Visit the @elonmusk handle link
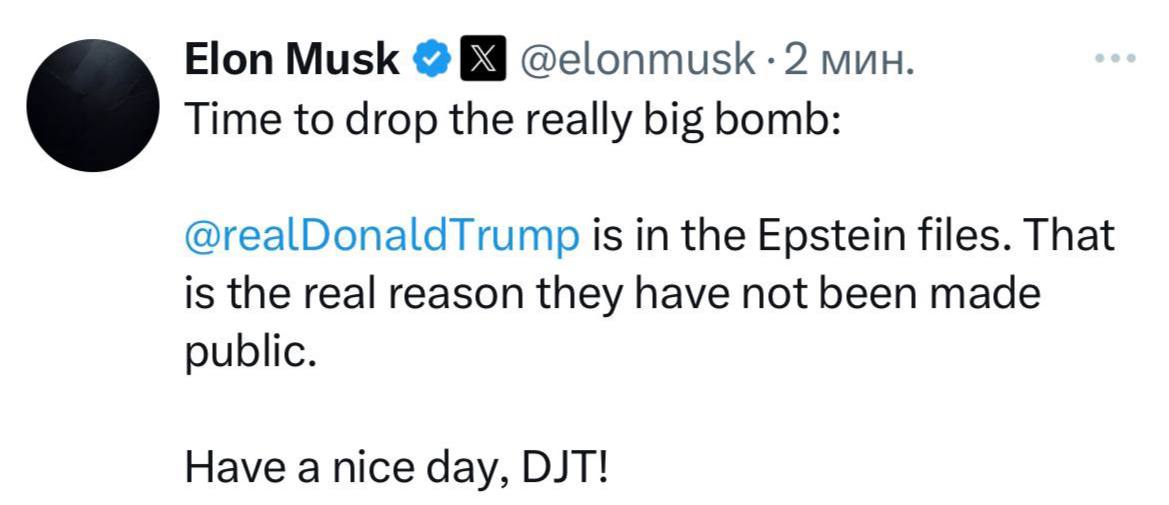This screenshot has height=505, width=1169. [x=636, y=60]
